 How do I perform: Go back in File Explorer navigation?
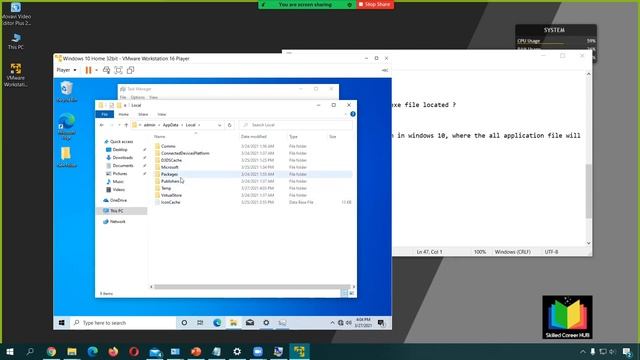[x=102, y=125]
